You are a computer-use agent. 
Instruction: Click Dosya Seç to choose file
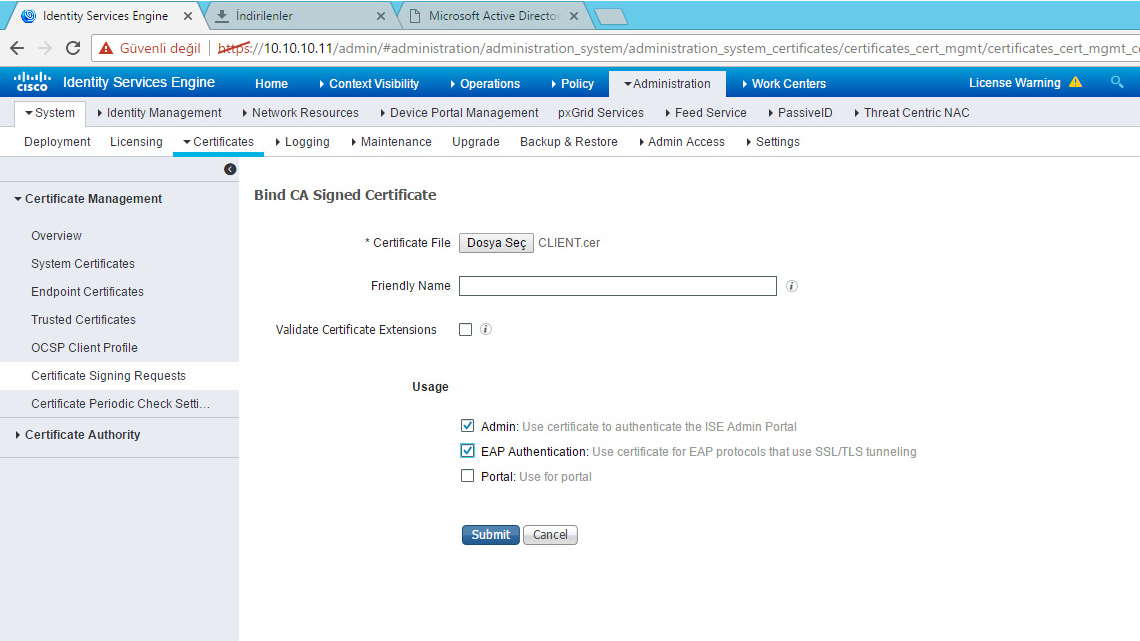497,243
